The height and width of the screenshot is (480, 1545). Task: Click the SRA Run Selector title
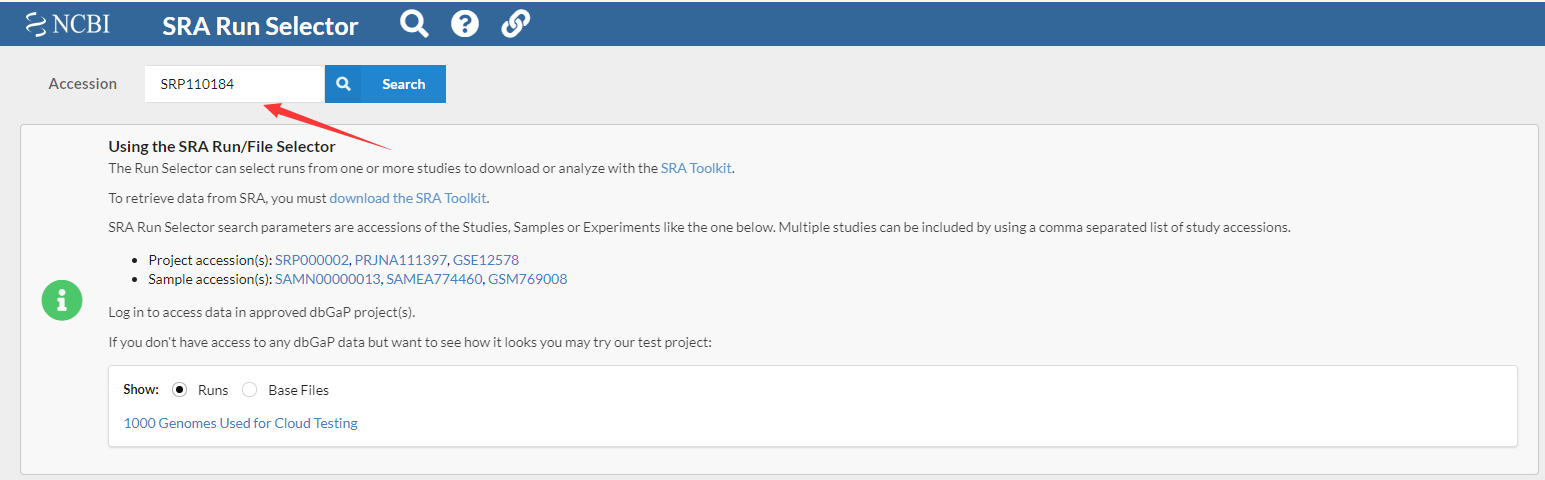coord(260,26)
